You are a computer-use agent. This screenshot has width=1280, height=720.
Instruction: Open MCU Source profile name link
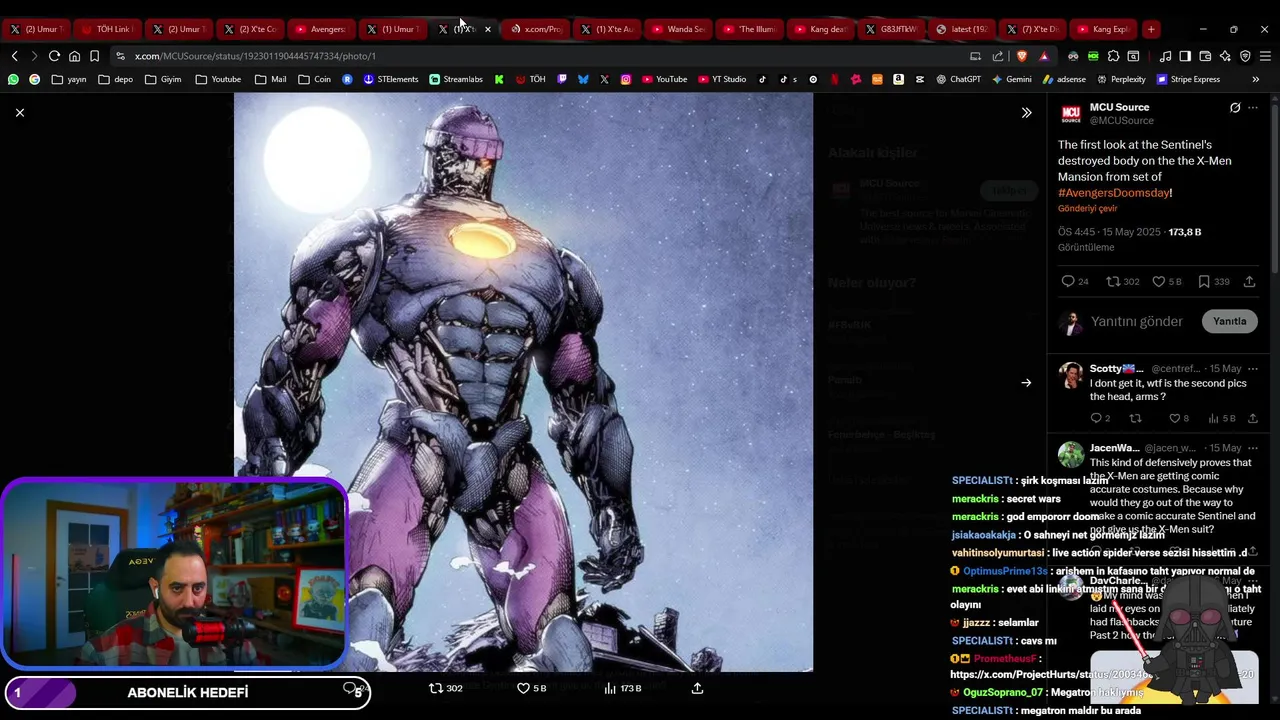[1119, 107]
